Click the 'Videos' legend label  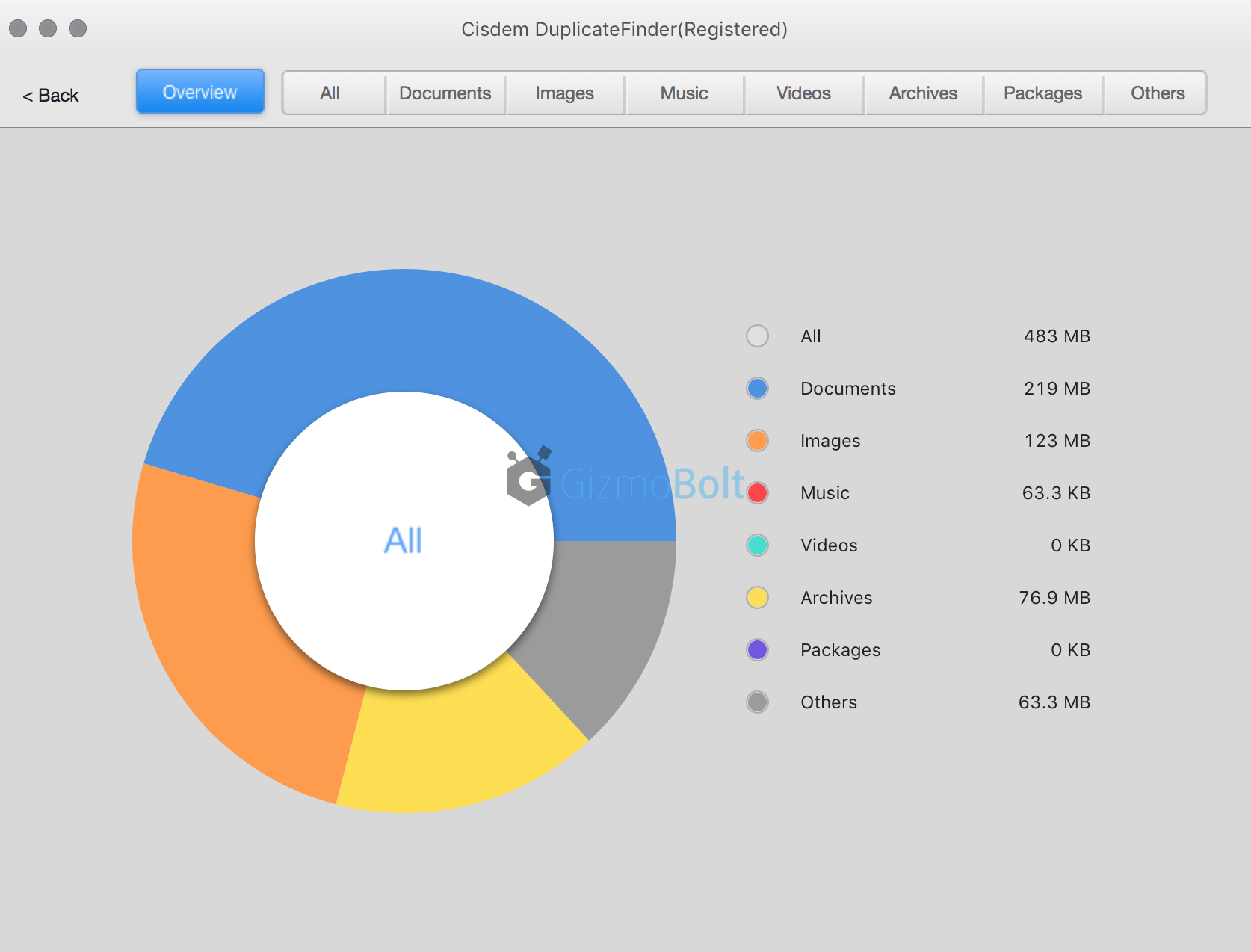click(829, 545)
